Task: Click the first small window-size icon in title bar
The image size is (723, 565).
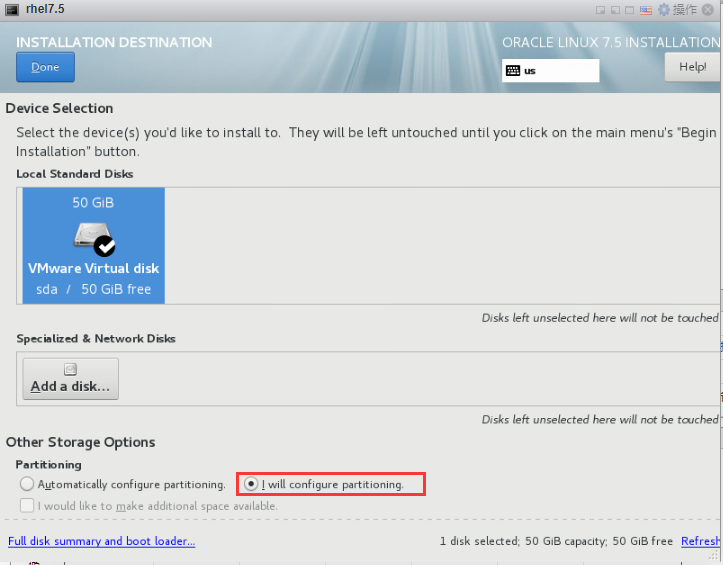Action: pos(600,10)
